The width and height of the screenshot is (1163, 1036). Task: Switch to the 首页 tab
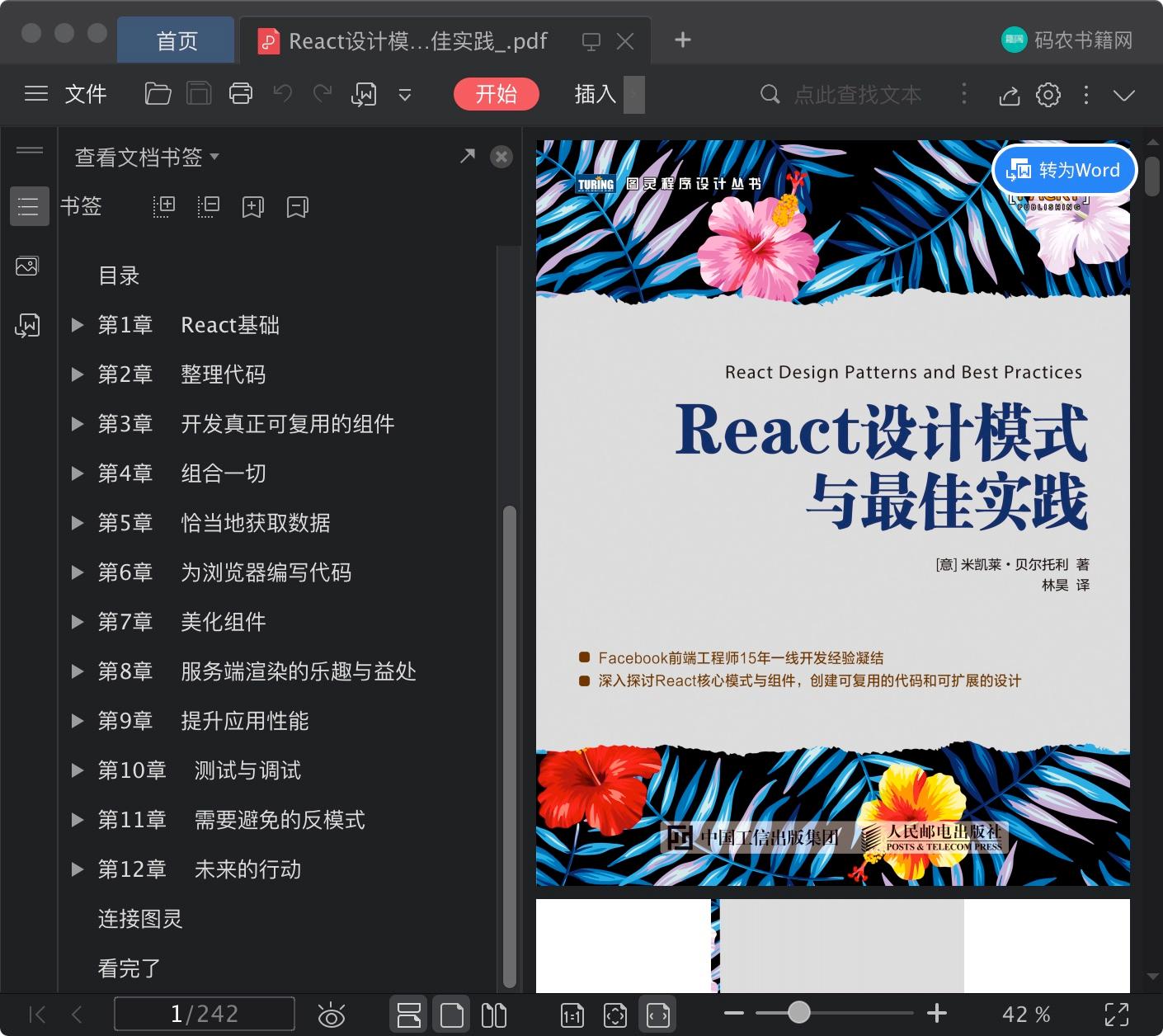[x=177, y=40]
